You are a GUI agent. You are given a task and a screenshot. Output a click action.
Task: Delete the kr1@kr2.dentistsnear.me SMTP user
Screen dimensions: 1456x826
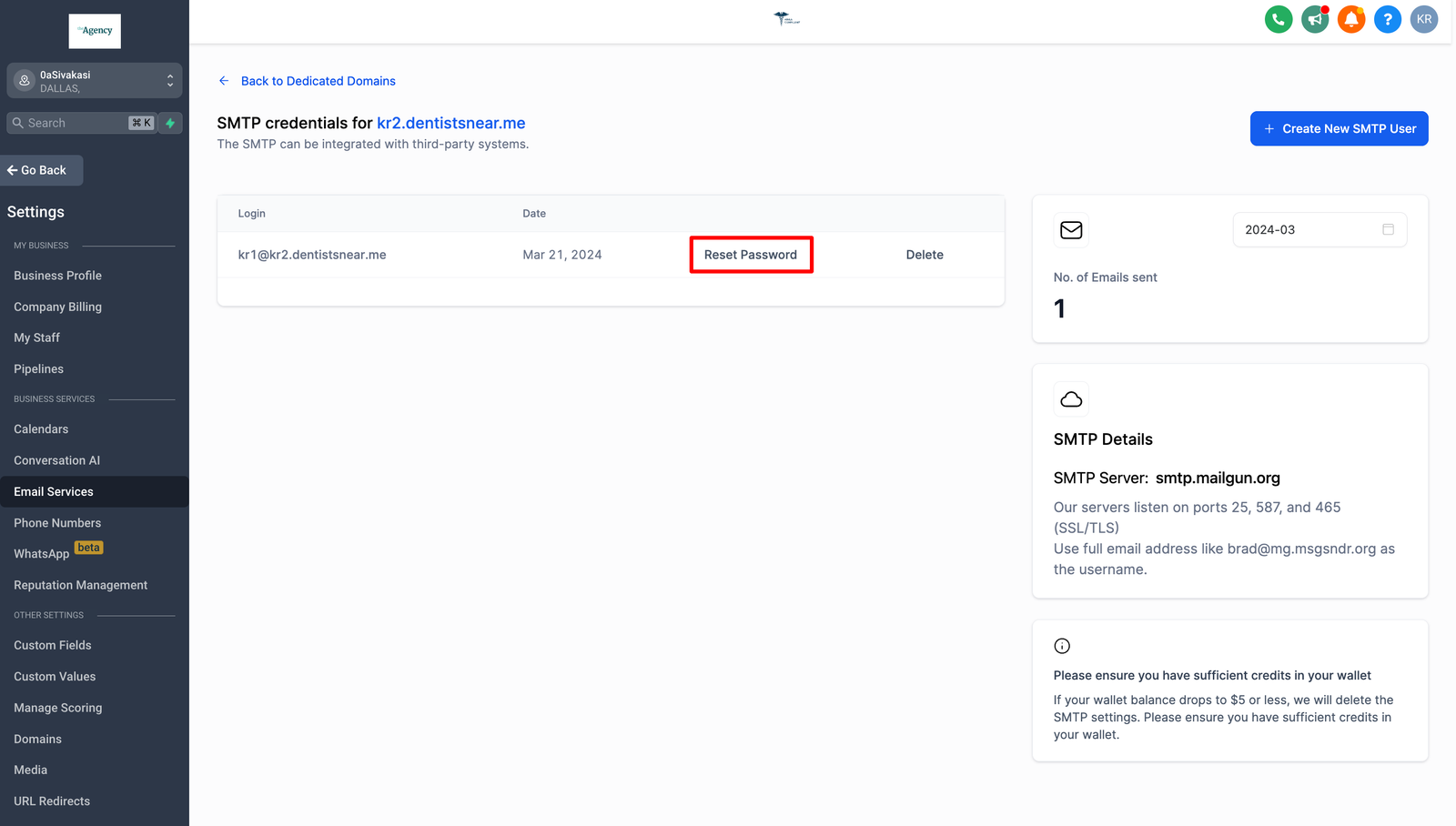925,255
